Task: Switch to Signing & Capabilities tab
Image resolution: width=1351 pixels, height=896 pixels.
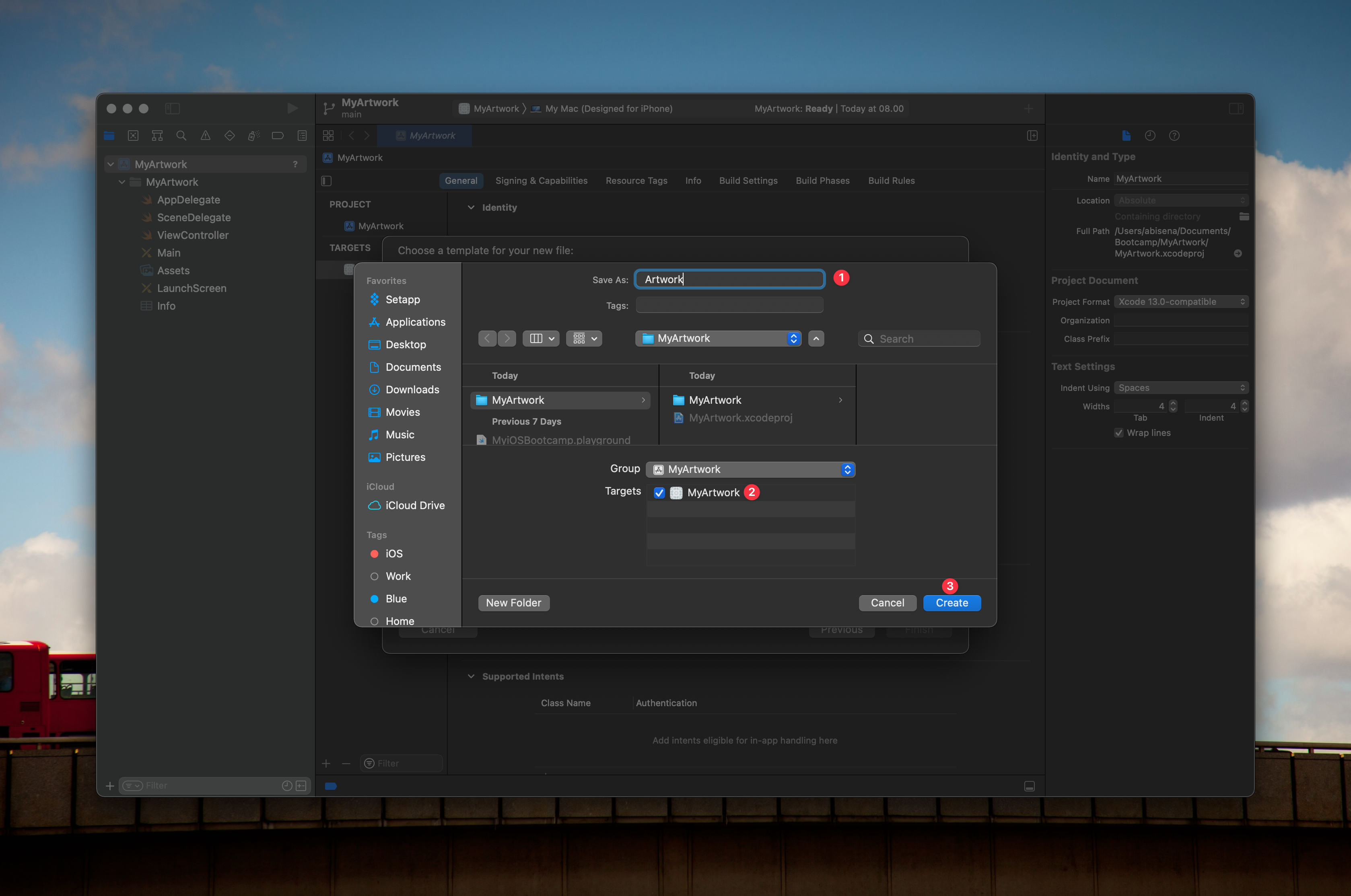Action: pos(541,181)
